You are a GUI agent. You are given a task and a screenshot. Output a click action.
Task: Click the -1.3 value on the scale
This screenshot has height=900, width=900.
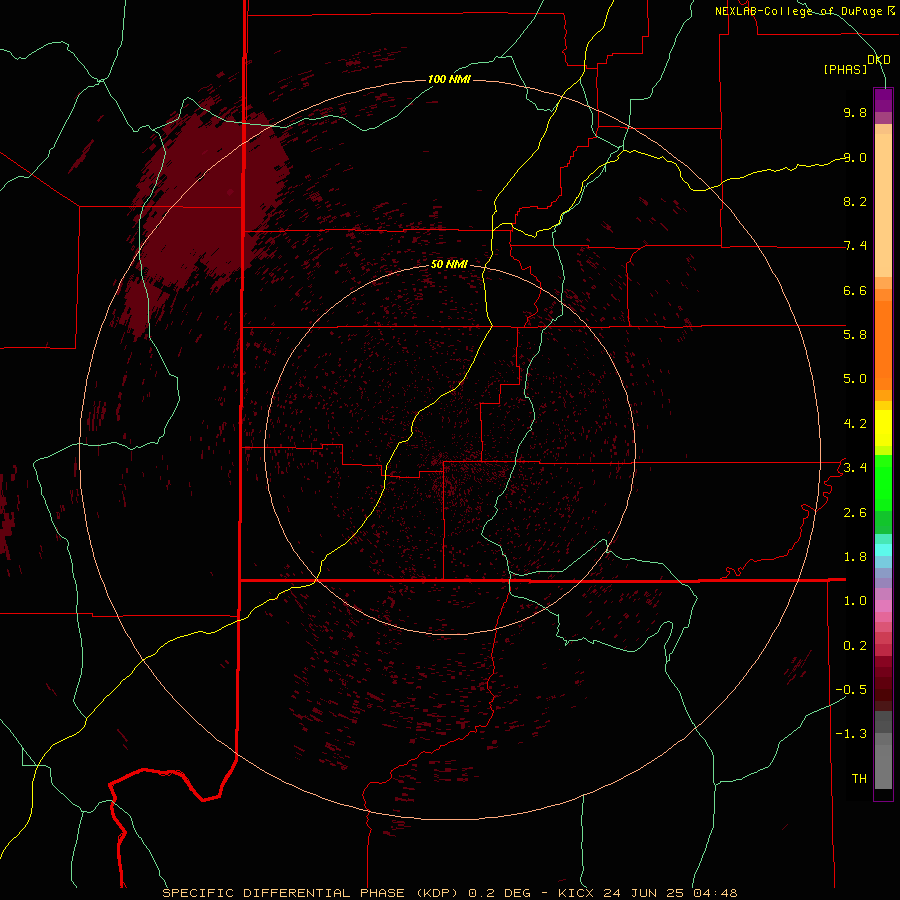click(851, 734)
